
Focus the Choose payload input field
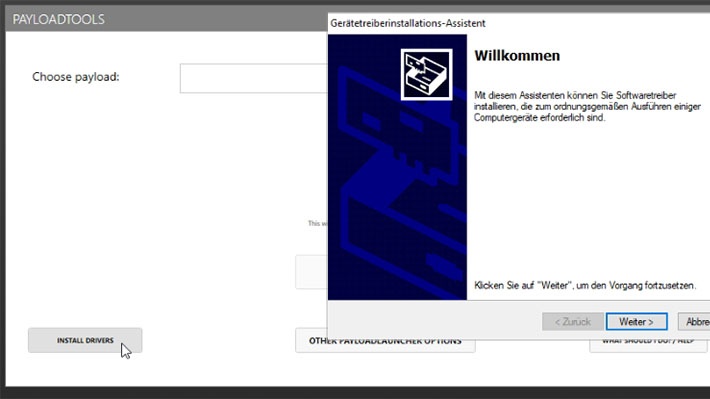[x=254, y=78]
